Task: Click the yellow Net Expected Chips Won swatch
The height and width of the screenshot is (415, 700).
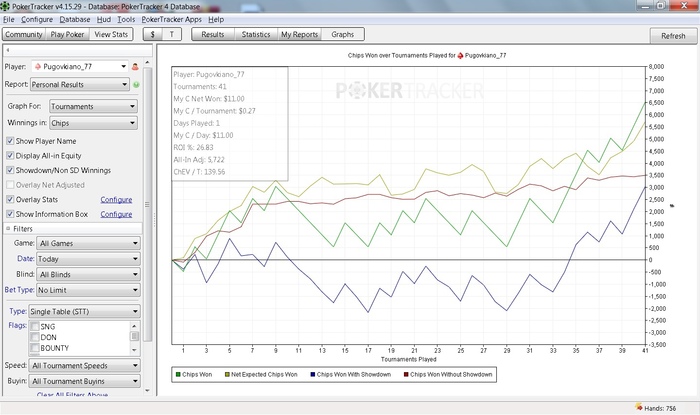Action: coord(227,374)
